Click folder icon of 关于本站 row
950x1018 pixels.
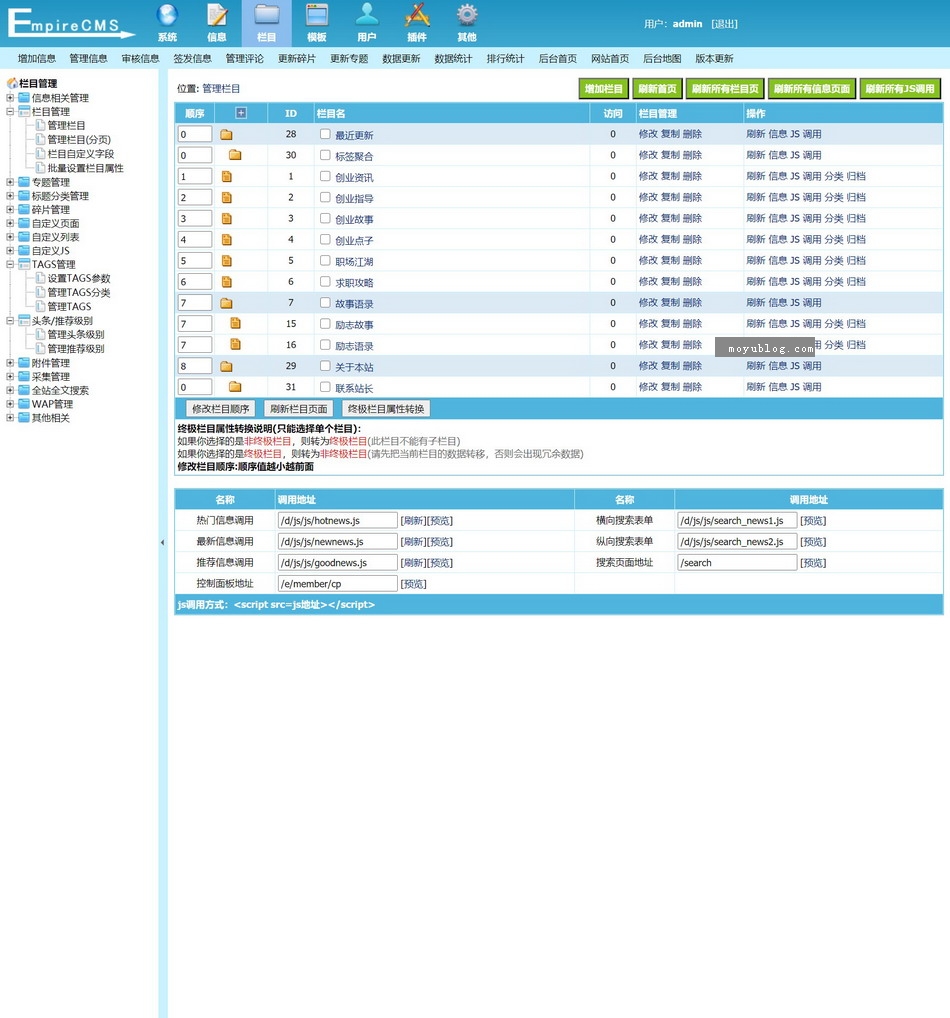point(226,366)
